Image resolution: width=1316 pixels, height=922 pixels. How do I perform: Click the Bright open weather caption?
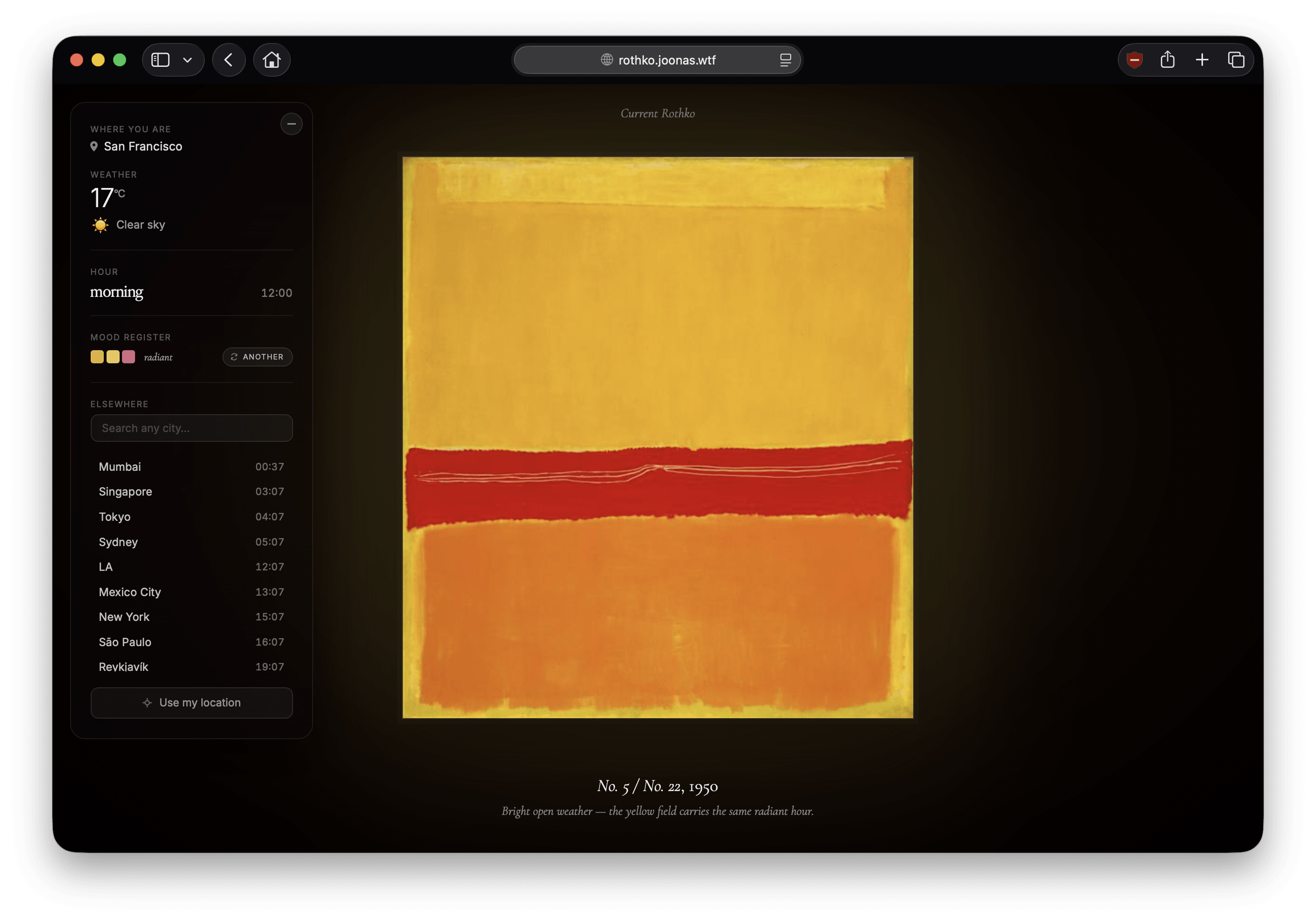658,811
